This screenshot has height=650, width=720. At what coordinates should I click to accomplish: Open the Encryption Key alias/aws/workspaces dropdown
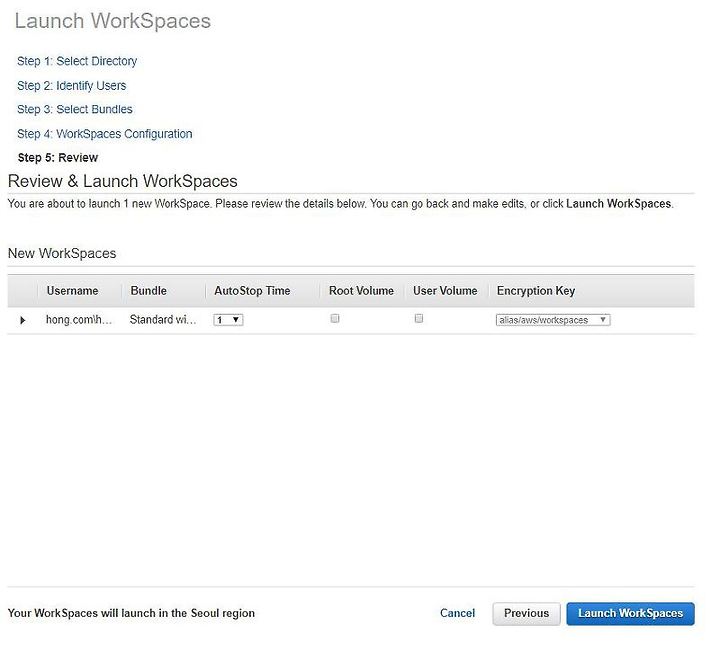point(553,320)
